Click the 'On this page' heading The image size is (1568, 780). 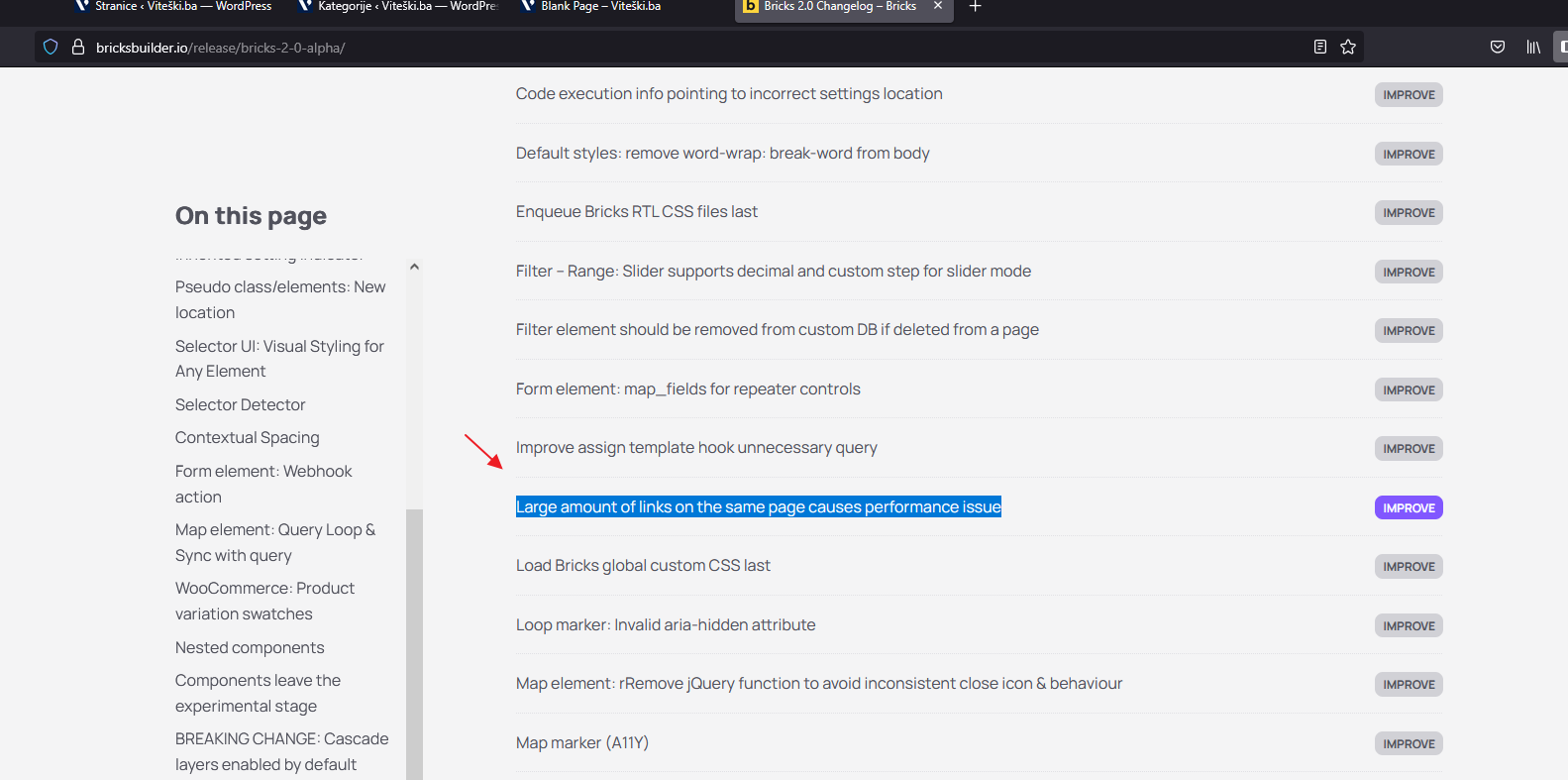(251, 216)
